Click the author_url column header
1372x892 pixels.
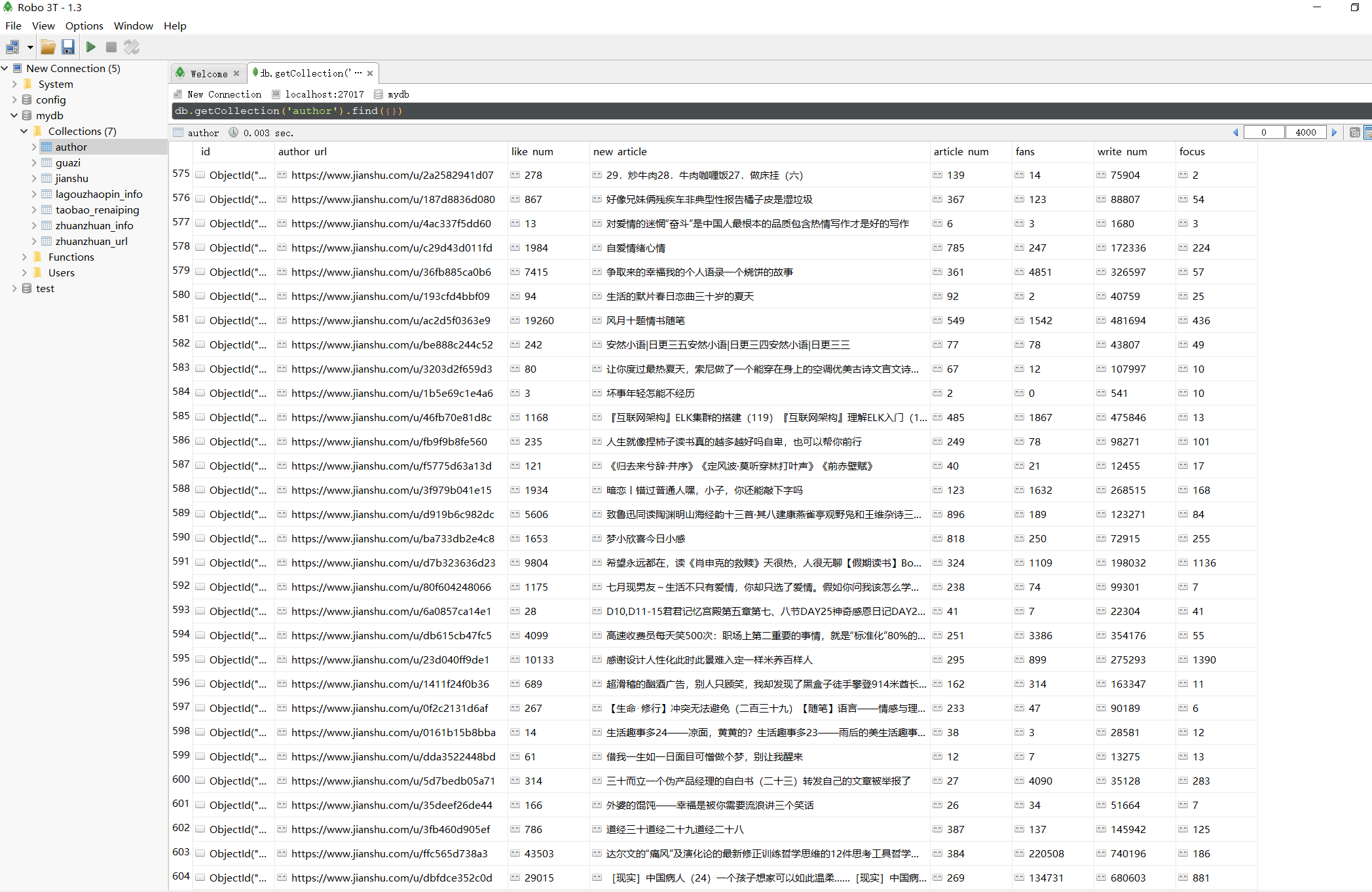tap(391, 152)
